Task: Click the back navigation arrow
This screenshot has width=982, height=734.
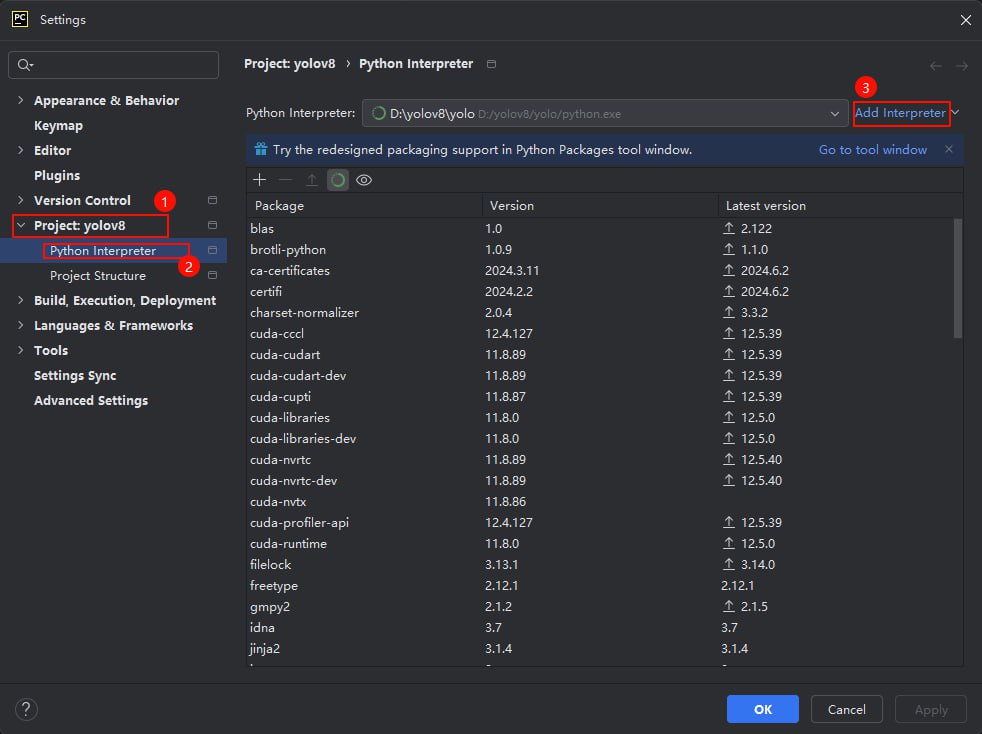Action: pyautogui.click(x=936, y=66)
